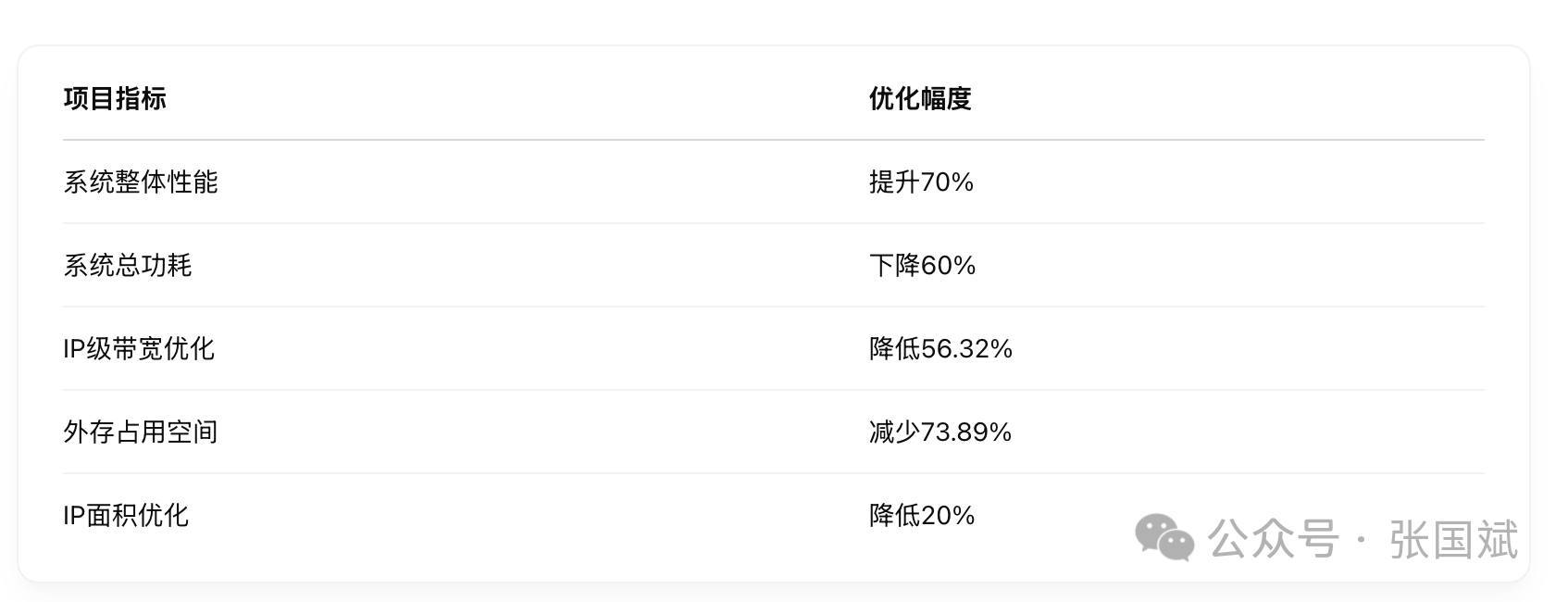Click the divider below the 外存占用空间 row
The image size is (1568, 602).
click(x=773, y=473)
